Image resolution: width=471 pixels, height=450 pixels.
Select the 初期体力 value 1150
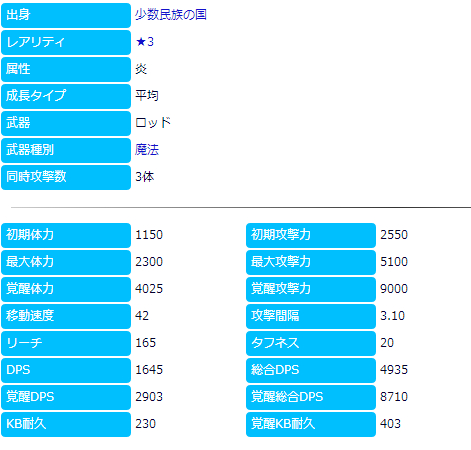tap(149, 235)
